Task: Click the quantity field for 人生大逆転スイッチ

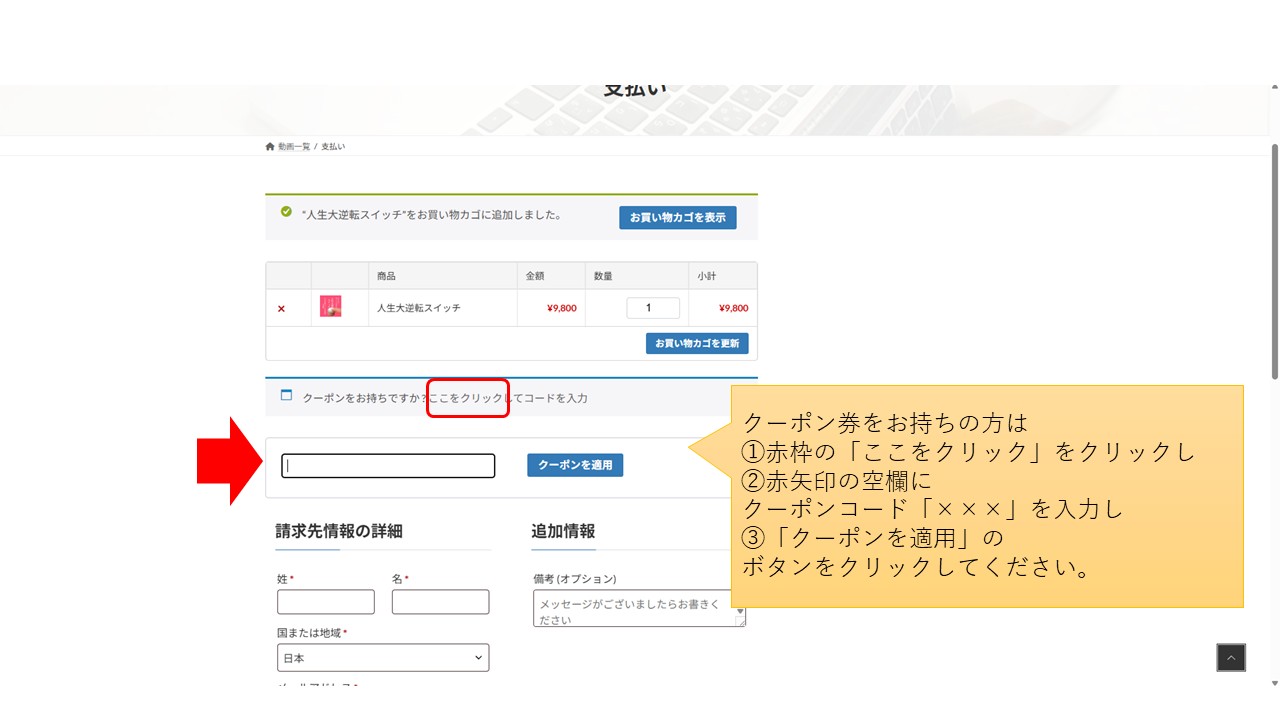Action: [653, 308]
